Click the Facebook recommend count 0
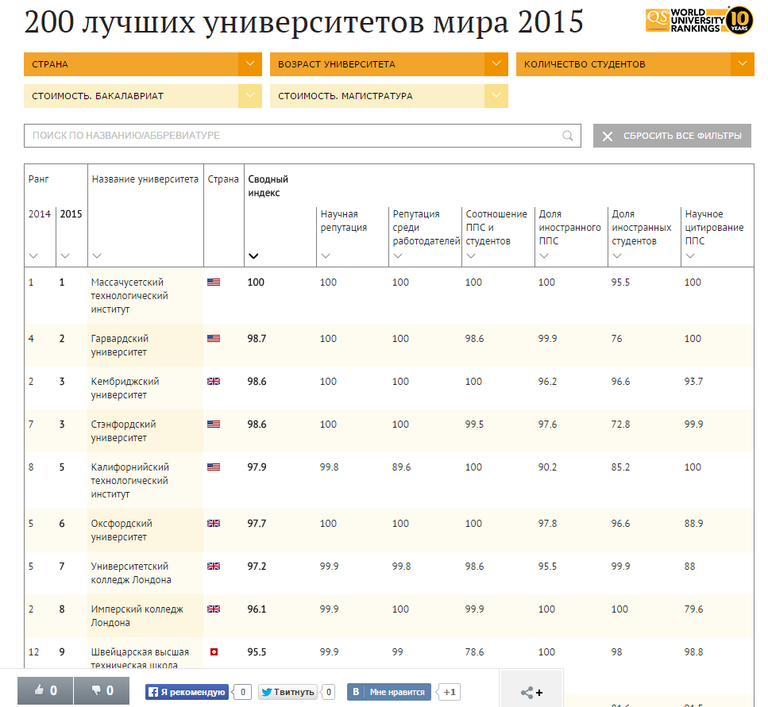 pos(242,692)
